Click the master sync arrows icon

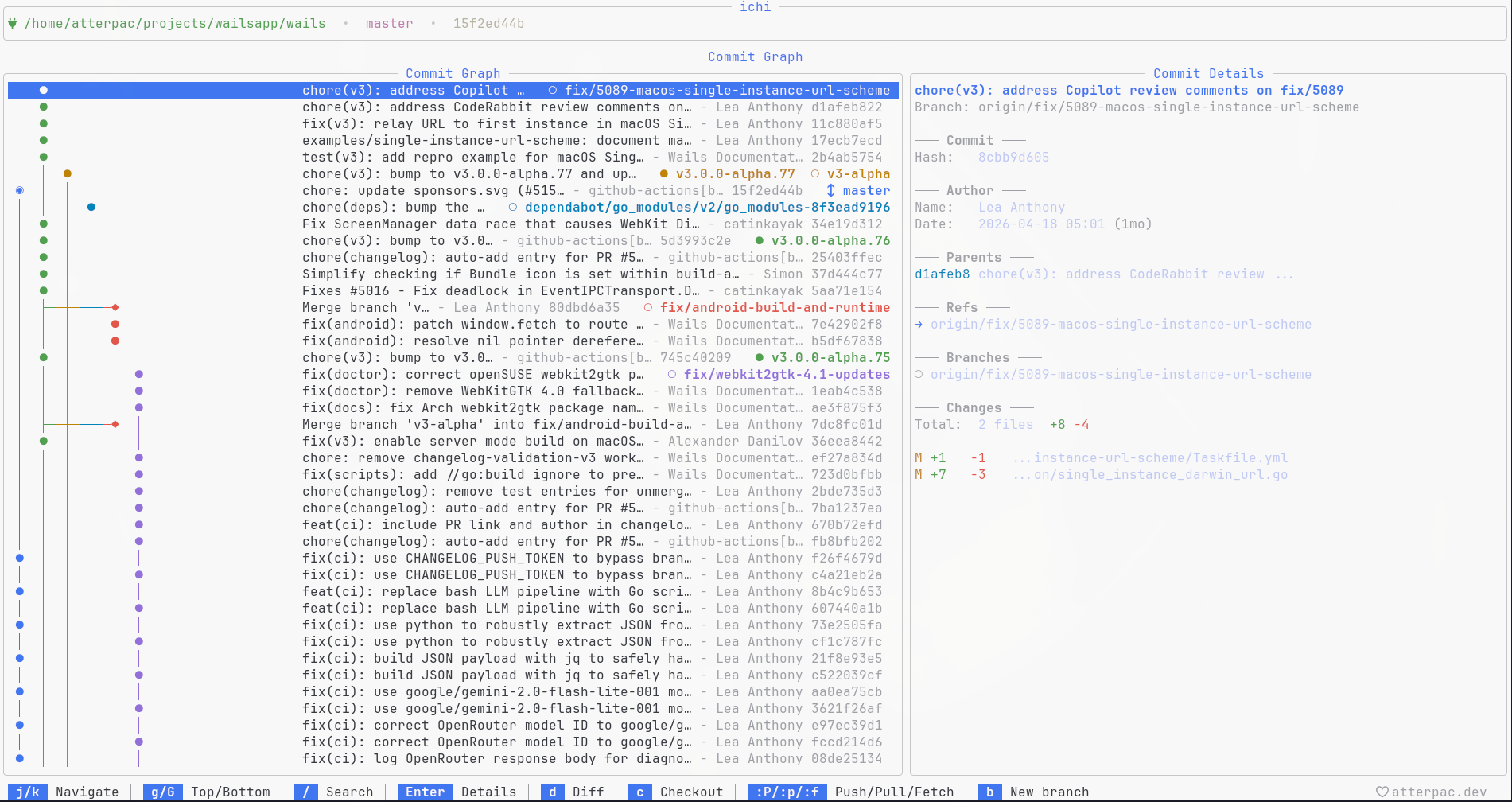point(830,191)
